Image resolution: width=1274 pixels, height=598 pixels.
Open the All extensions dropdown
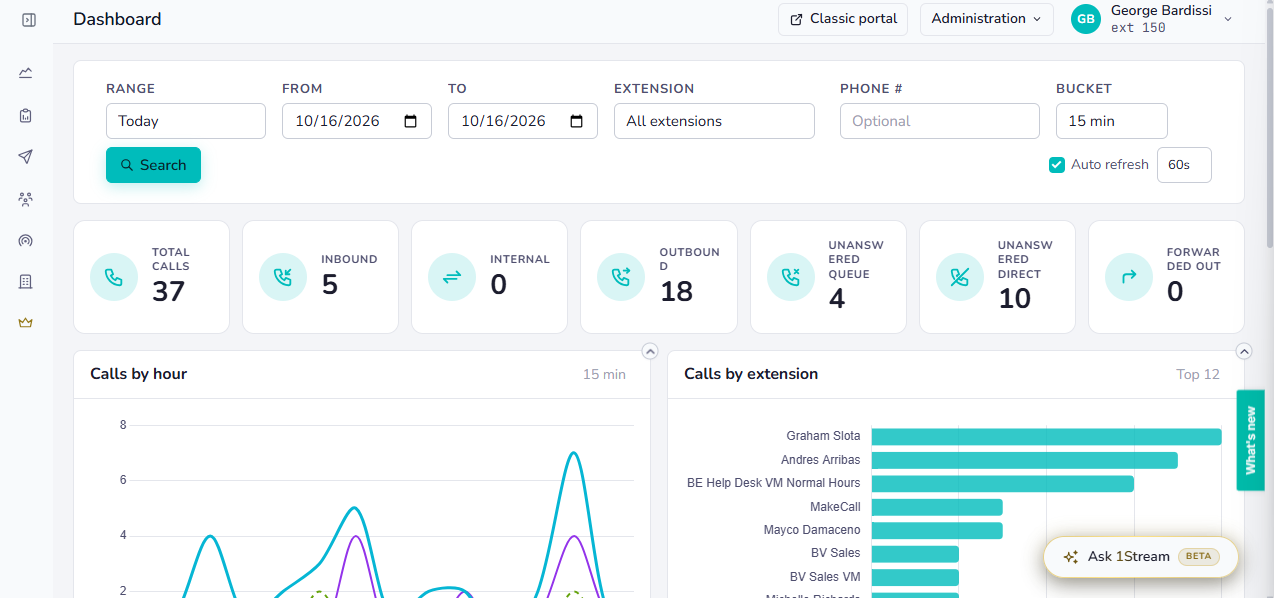point(714,121)
